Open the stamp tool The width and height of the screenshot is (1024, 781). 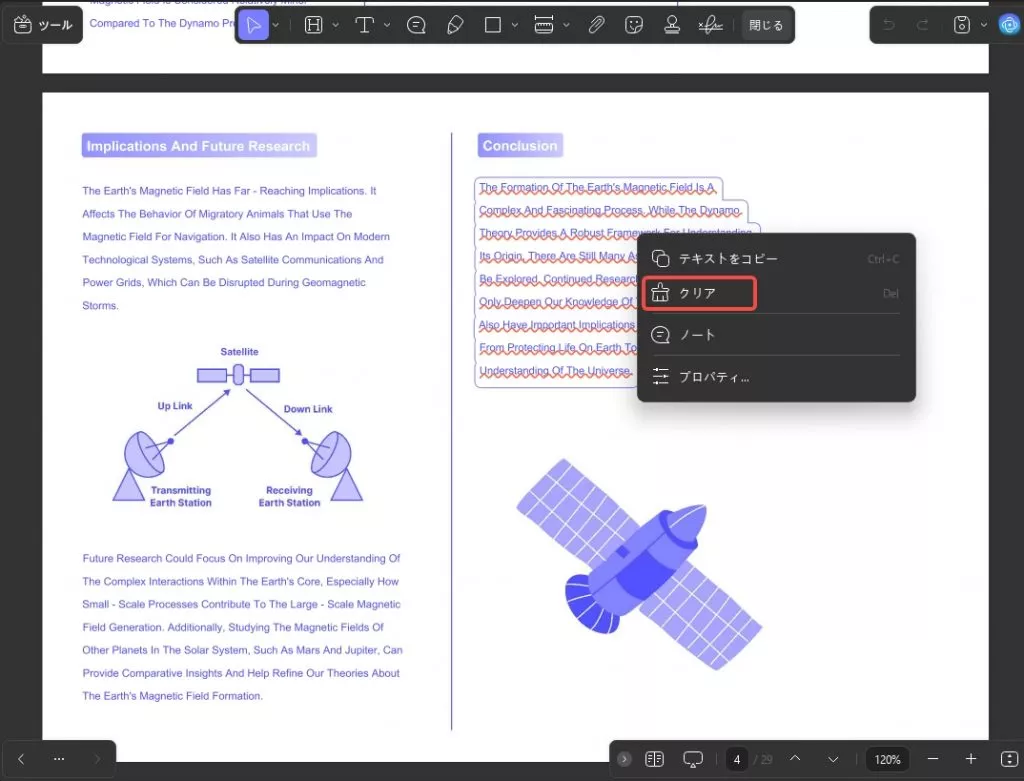tap(672, 25)
